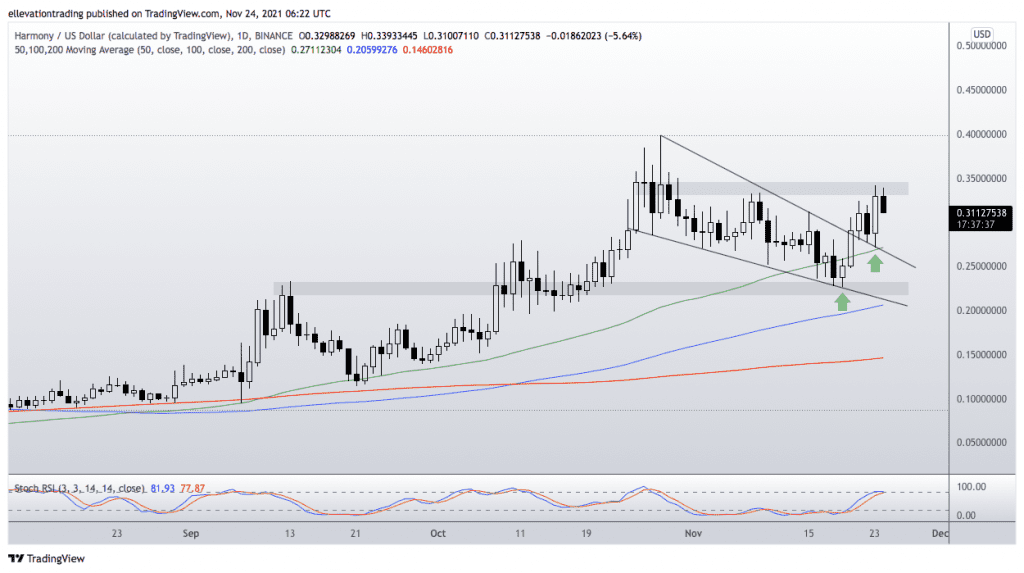Click the 11 date label on time axis
The image size is (1024, 573).
click(520, 533)
